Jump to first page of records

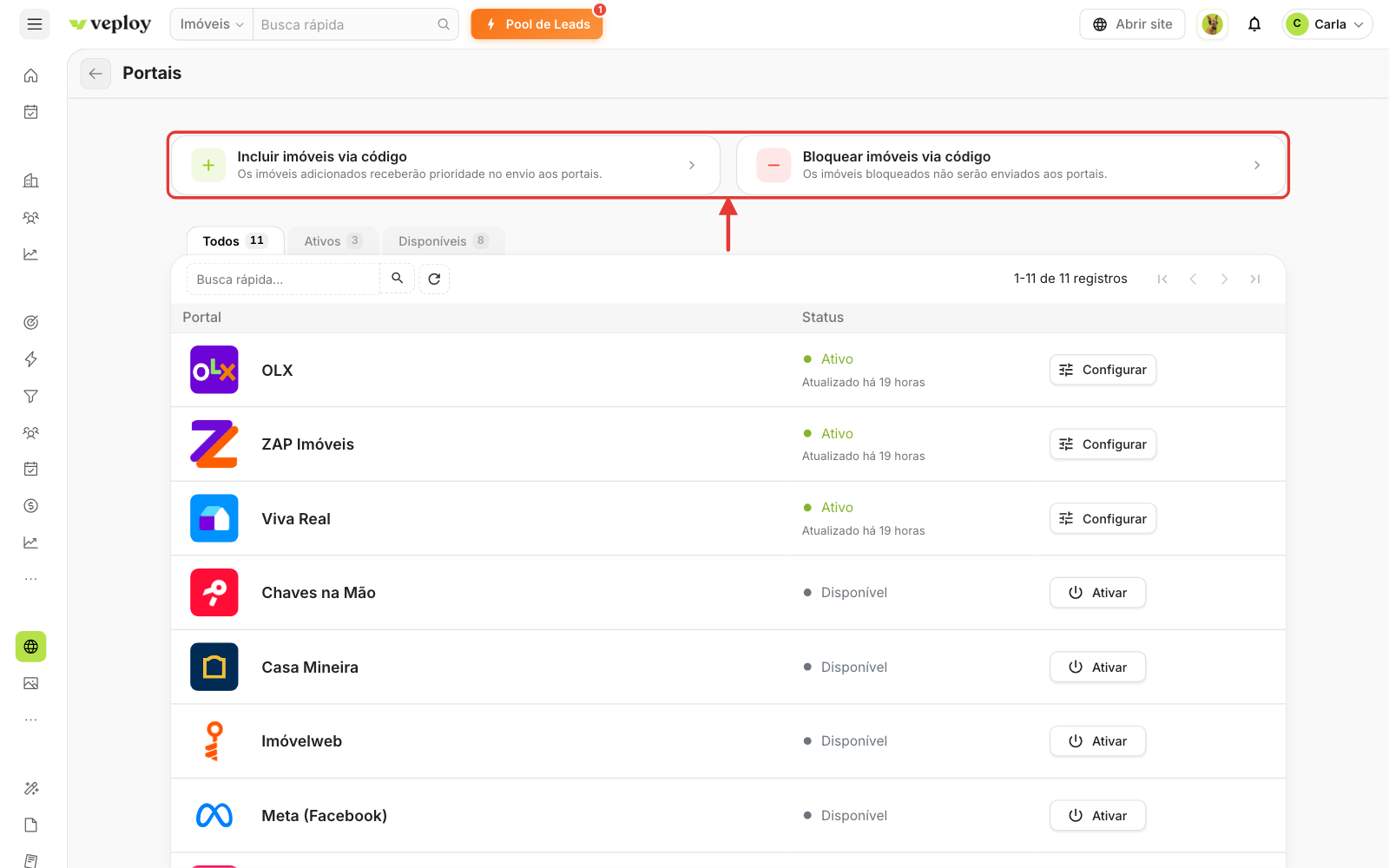(1162, 279)
